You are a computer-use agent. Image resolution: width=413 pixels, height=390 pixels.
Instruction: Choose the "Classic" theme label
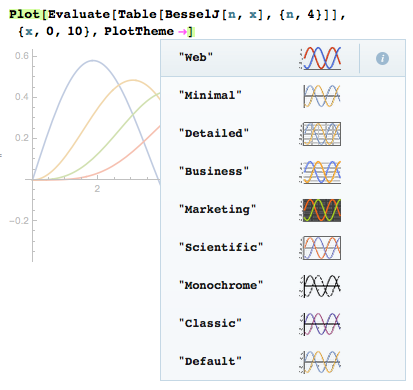point(210,324)
